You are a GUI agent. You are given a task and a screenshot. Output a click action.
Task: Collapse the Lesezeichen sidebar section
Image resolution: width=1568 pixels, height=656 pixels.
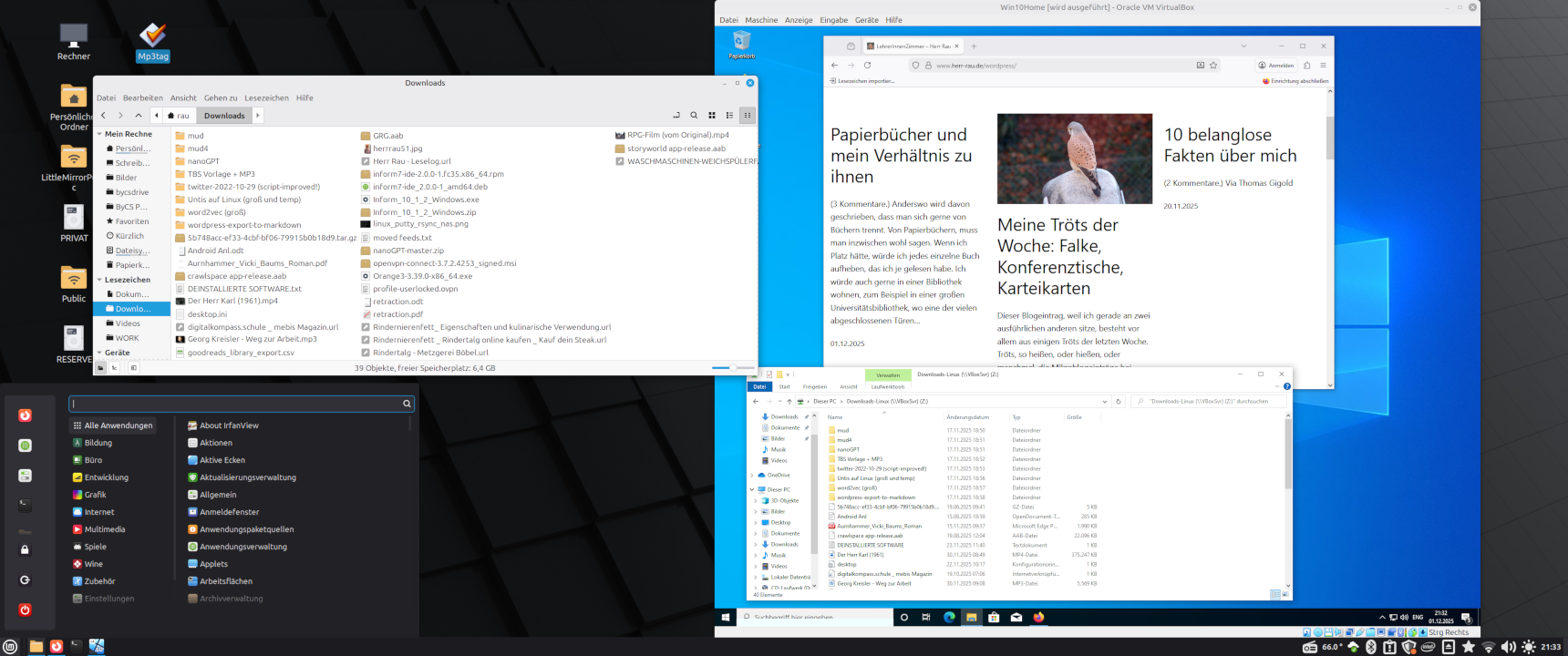pyautogui.click(x=99, y=280)
